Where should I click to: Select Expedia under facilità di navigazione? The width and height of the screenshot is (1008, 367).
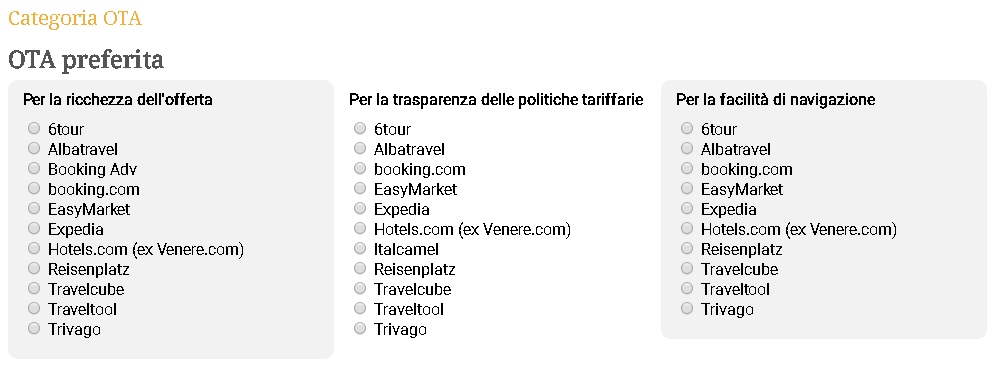tap(687, 208)
